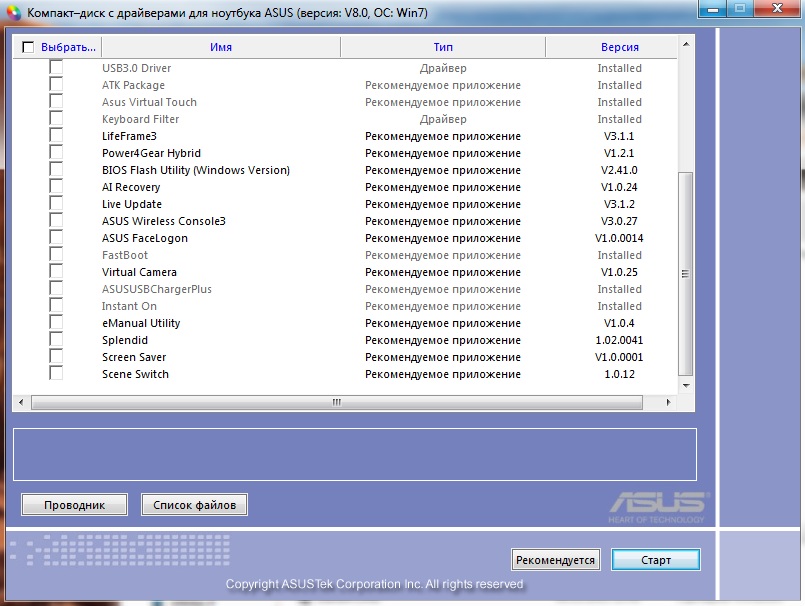Check the LifeFrame3 checkbox
The height and width of the screenshot is (606, 805).
point(56,136)
